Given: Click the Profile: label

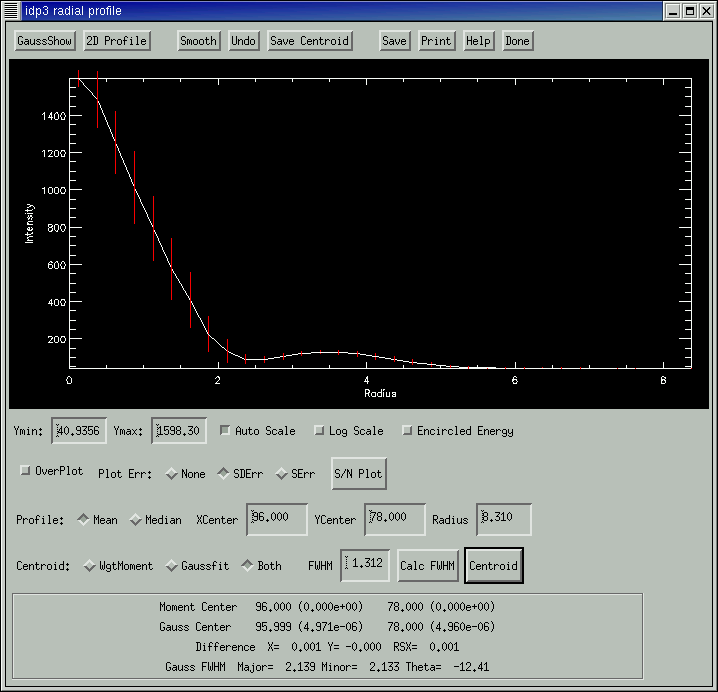Looking at the screenshot, I should 40,520.
